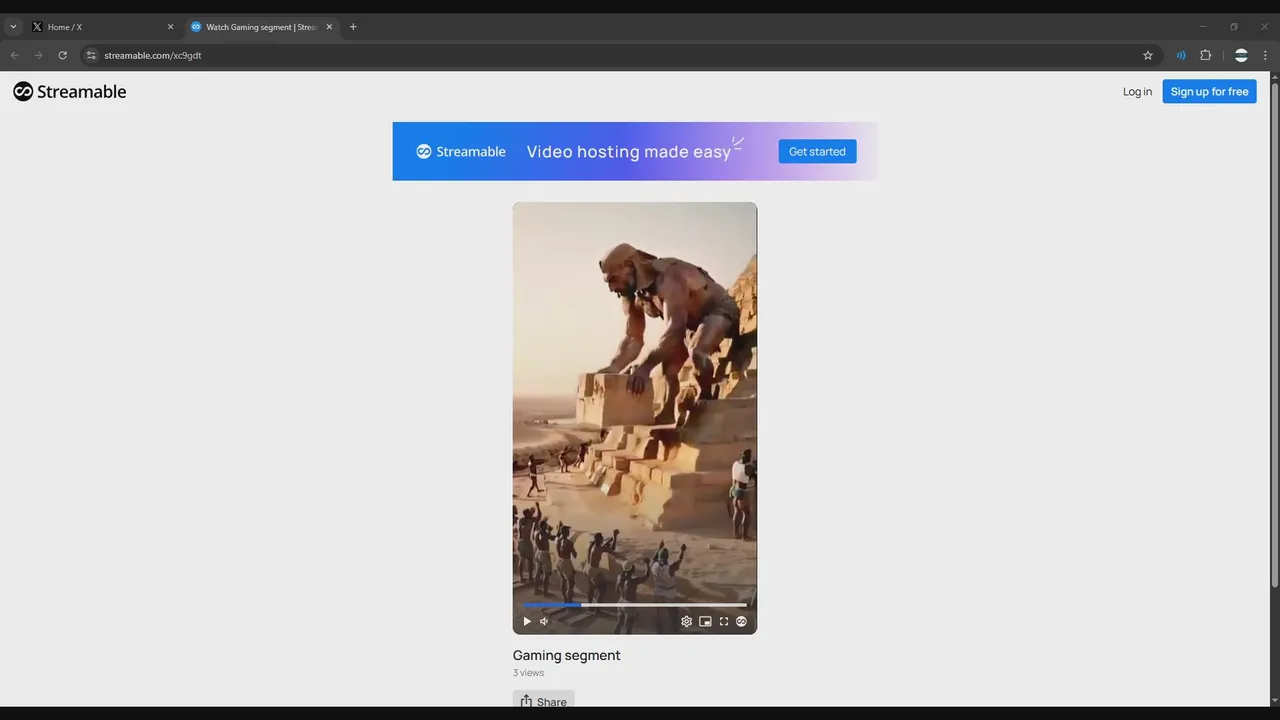
Task: Play the Gaming segment video
Action: [x=527, y=621]
